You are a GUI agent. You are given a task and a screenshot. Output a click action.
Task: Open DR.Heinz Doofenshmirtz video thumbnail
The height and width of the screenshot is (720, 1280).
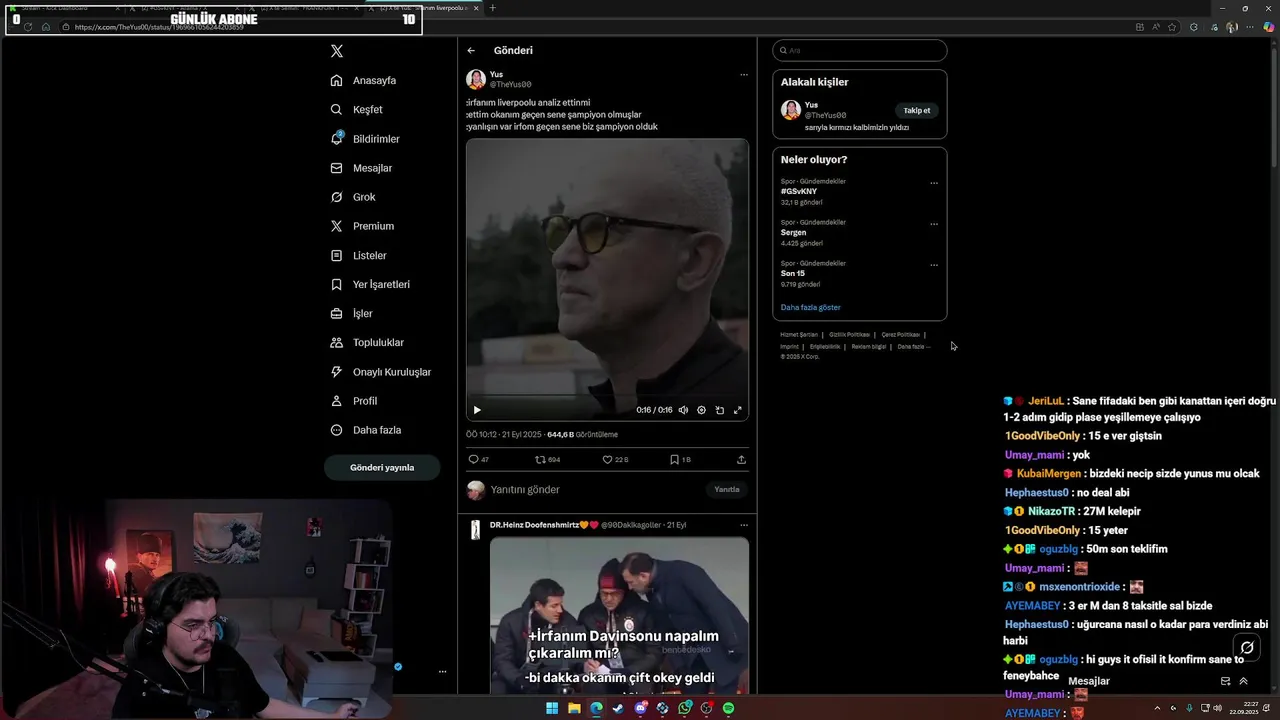tap(619, 615)
